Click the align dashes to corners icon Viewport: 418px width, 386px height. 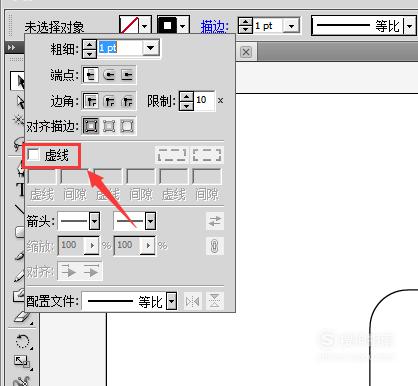coord(207,155)
